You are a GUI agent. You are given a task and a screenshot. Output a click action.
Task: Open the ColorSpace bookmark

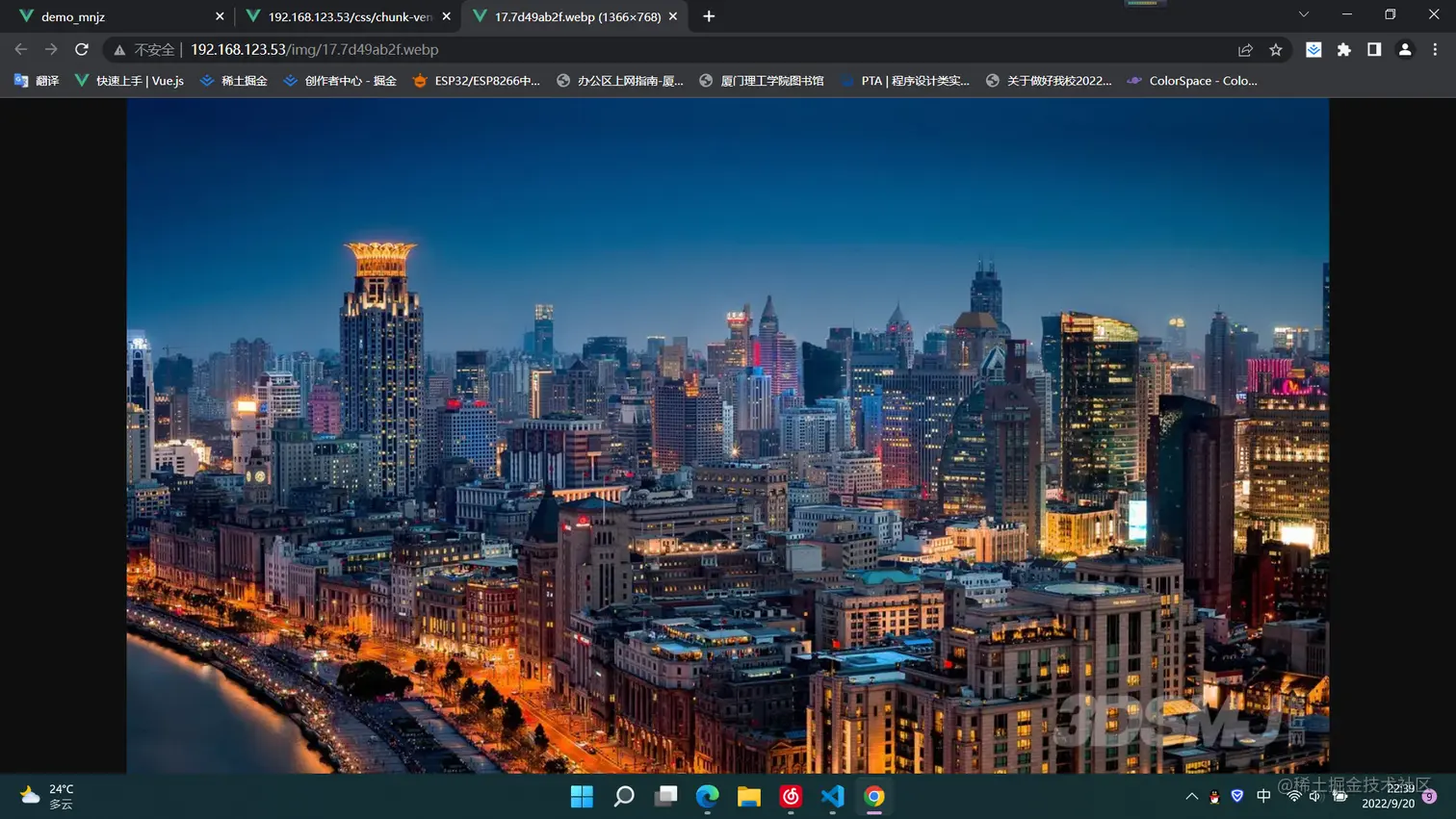coord(1192,81)
